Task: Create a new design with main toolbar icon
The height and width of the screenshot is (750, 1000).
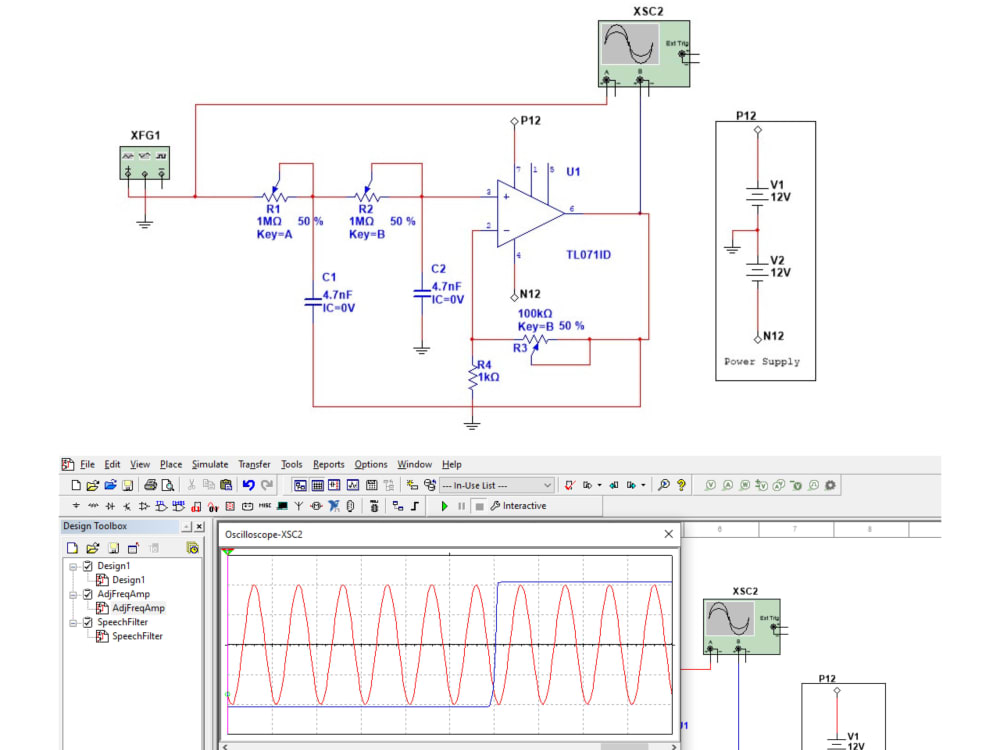Action: point(76,485)
